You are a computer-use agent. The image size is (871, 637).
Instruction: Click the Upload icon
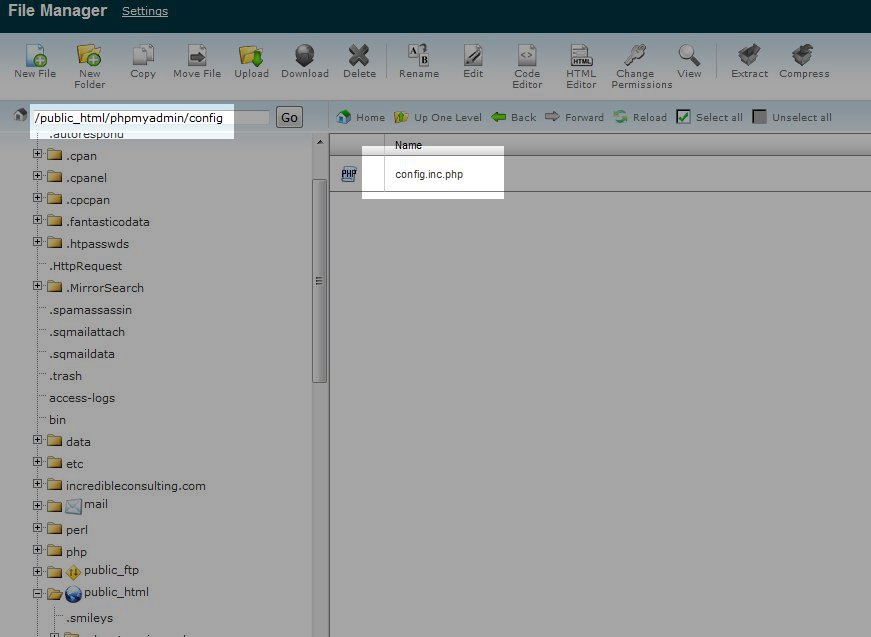coord(251,56)
